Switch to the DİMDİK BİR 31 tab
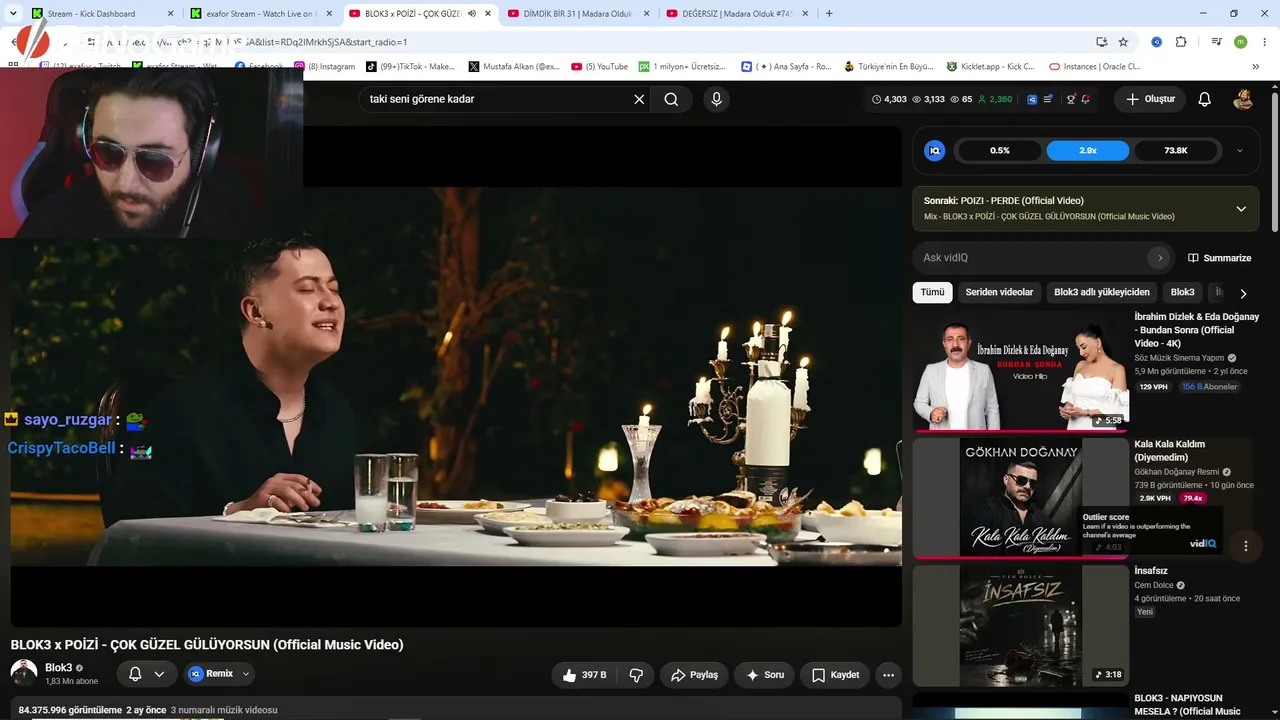Screen dimensions: 1280x720 coord(577,13)
